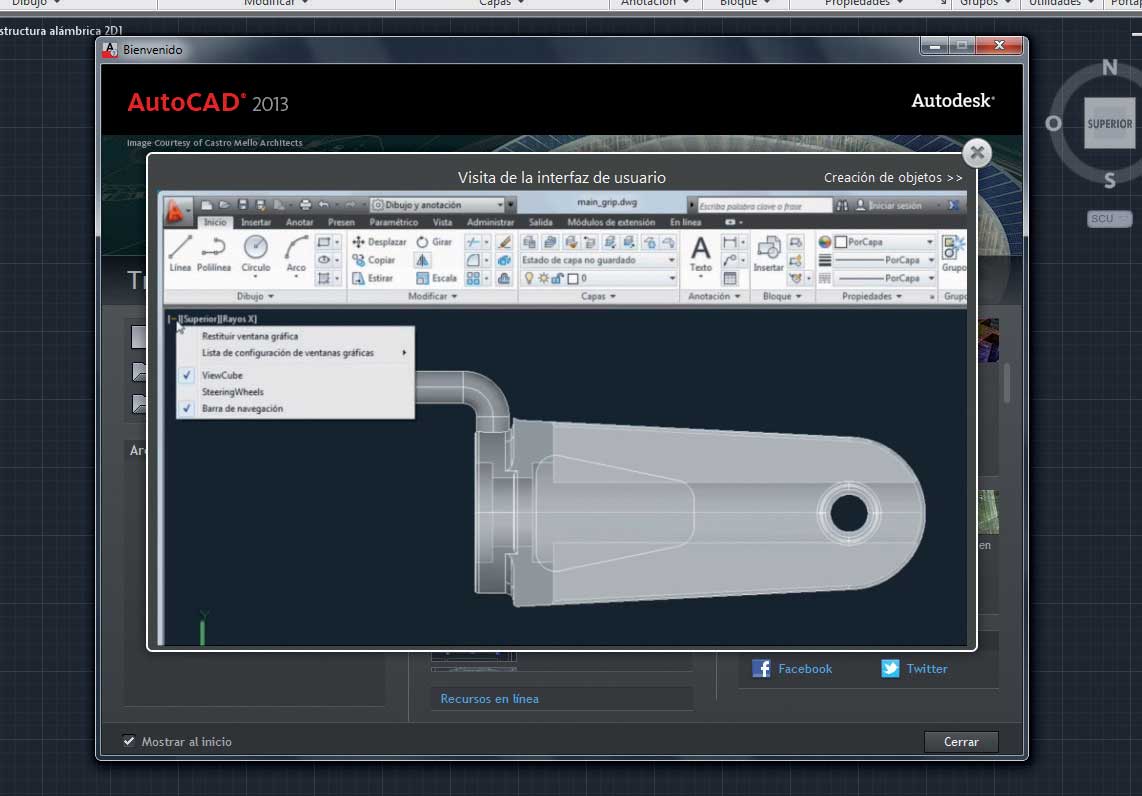Open the Módulos de extensión tab
Image resolution: width=1142 pixels, height=796 pixels.
pyautogui.click(x=611, y=222)
